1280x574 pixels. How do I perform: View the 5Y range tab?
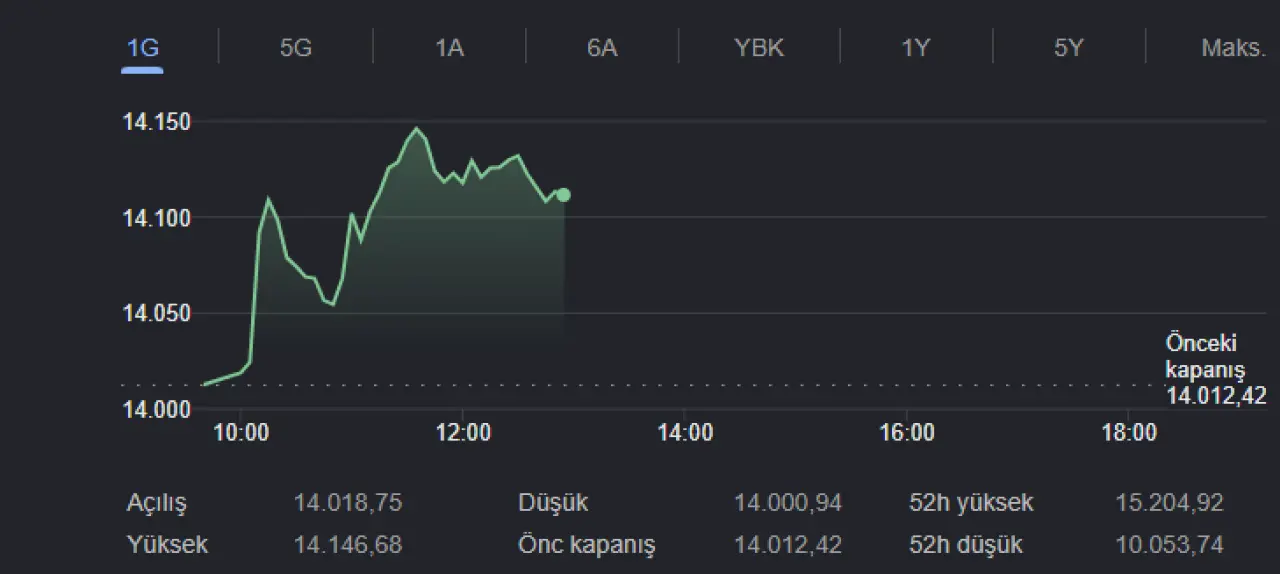point(1069,48)
